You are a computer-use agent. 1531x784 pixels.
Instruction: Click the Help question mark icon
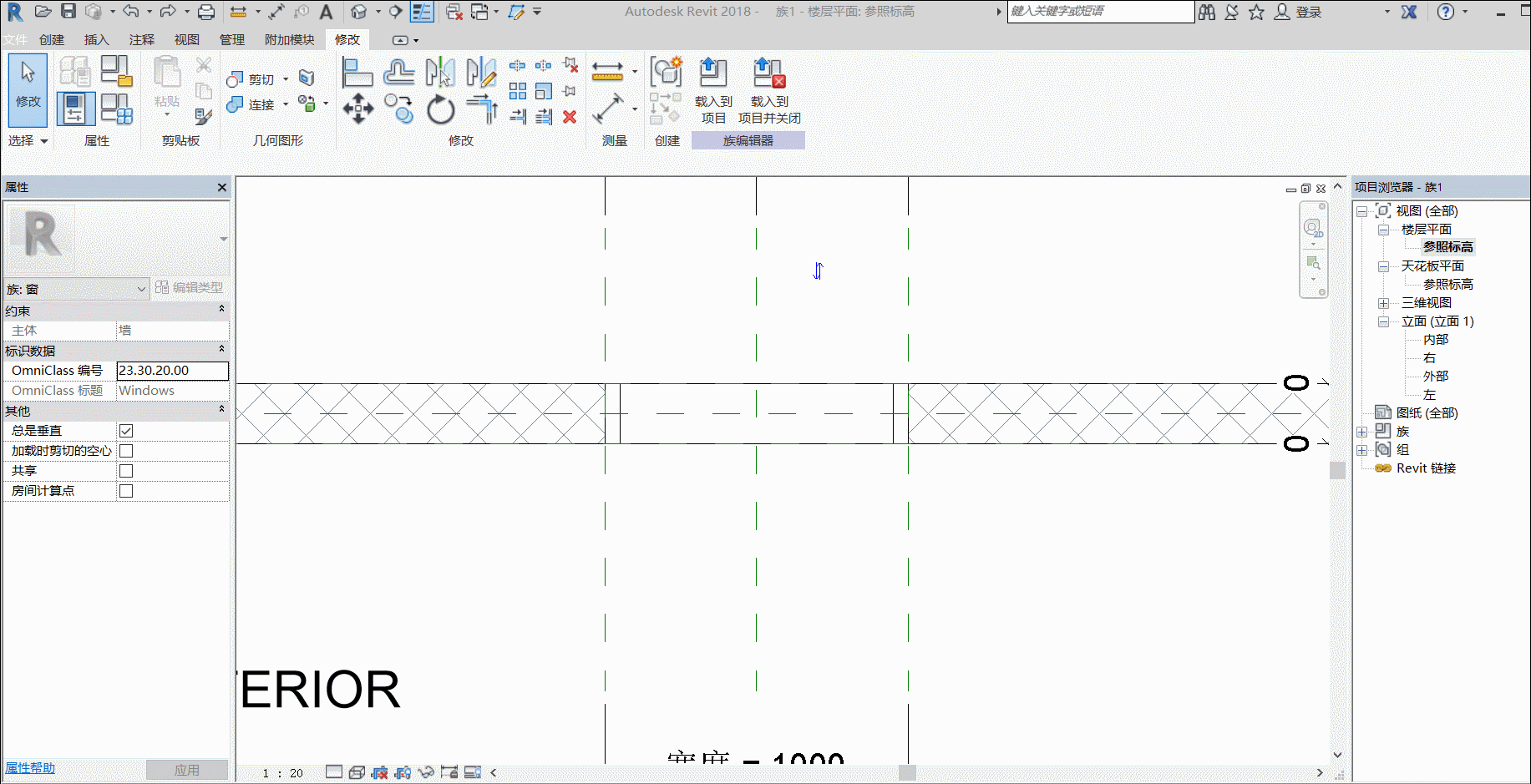1446,12
